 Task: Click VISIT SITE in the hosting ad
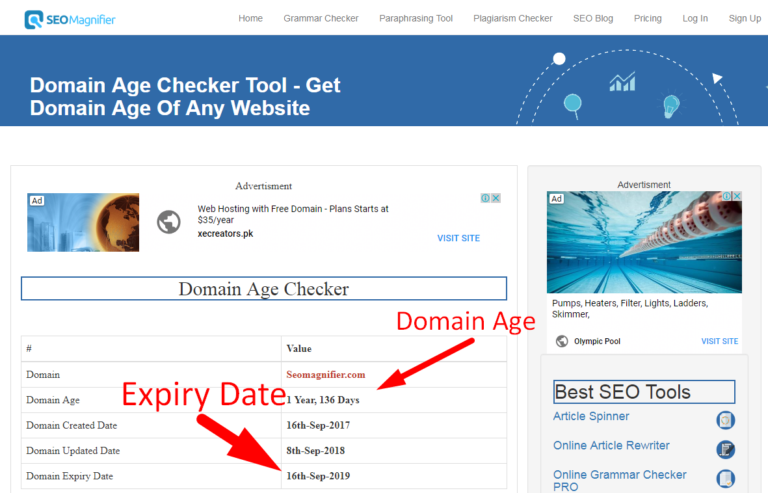pyautogui.click(x=458, y=238)
